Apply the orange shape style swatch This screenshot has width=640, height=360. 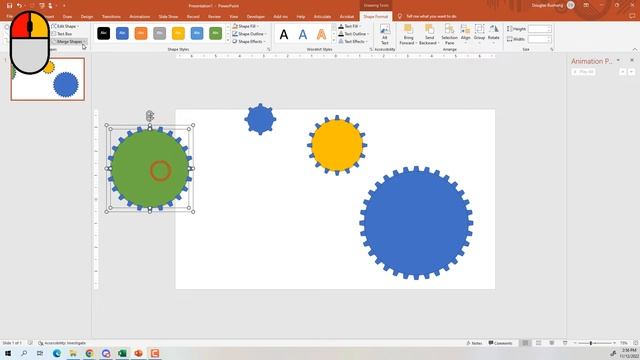tap(141, 33)
